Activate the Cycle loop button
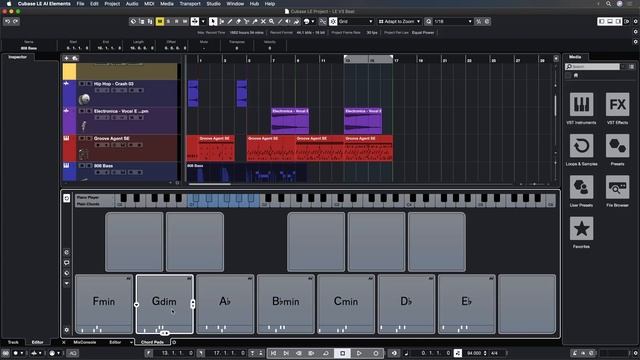The image size is (640, 360). point(326,353)
